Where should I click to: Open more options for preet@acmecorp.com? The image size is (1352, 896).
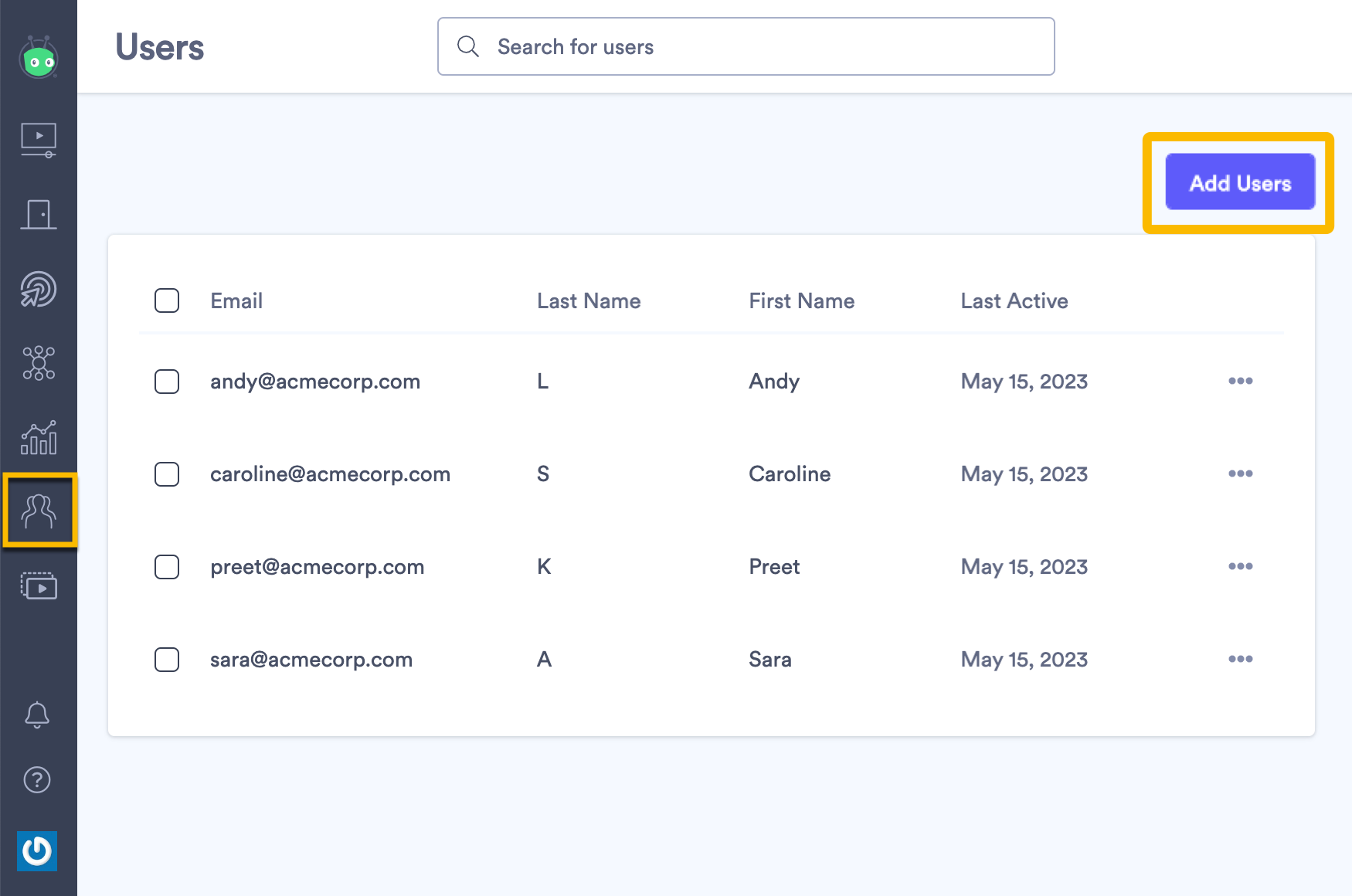click(1240, 566)
